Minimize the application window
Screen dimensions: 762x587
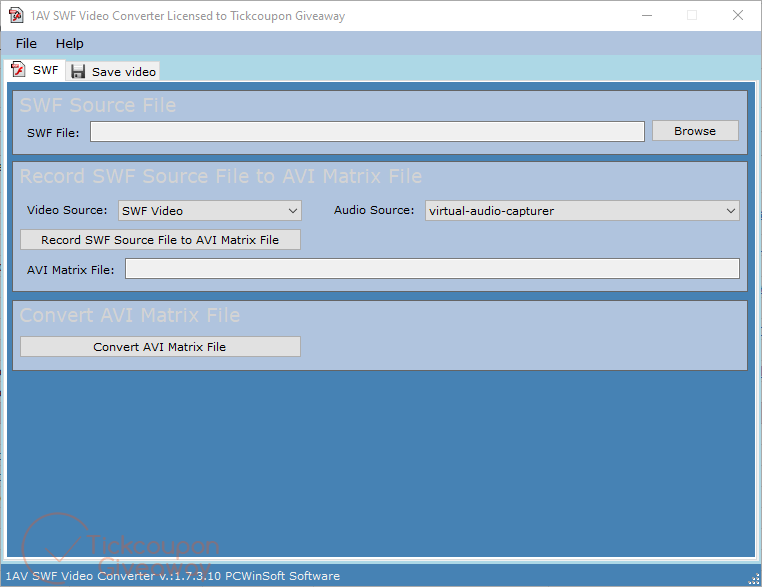(647, 16)
